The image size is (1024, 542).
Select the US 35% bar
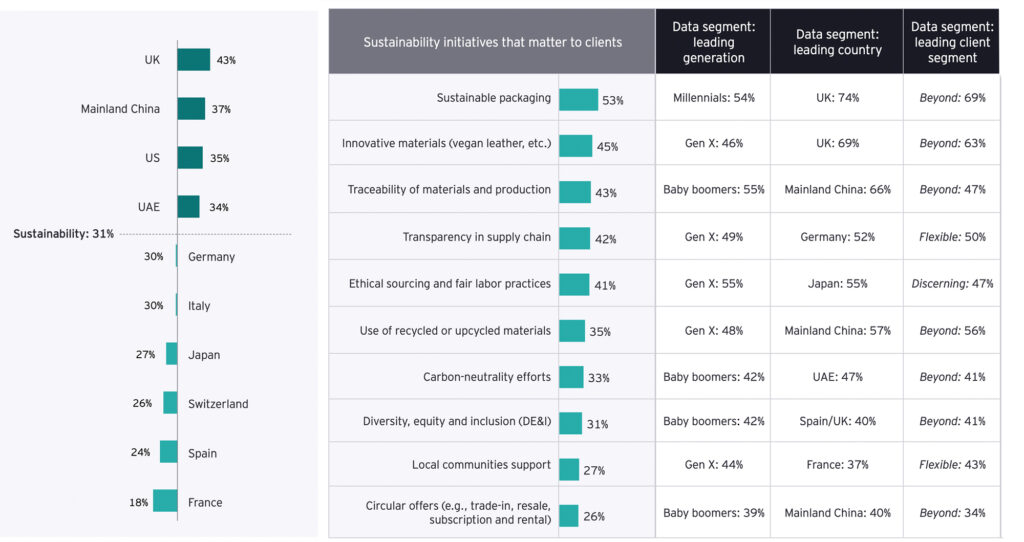[190, 158]
